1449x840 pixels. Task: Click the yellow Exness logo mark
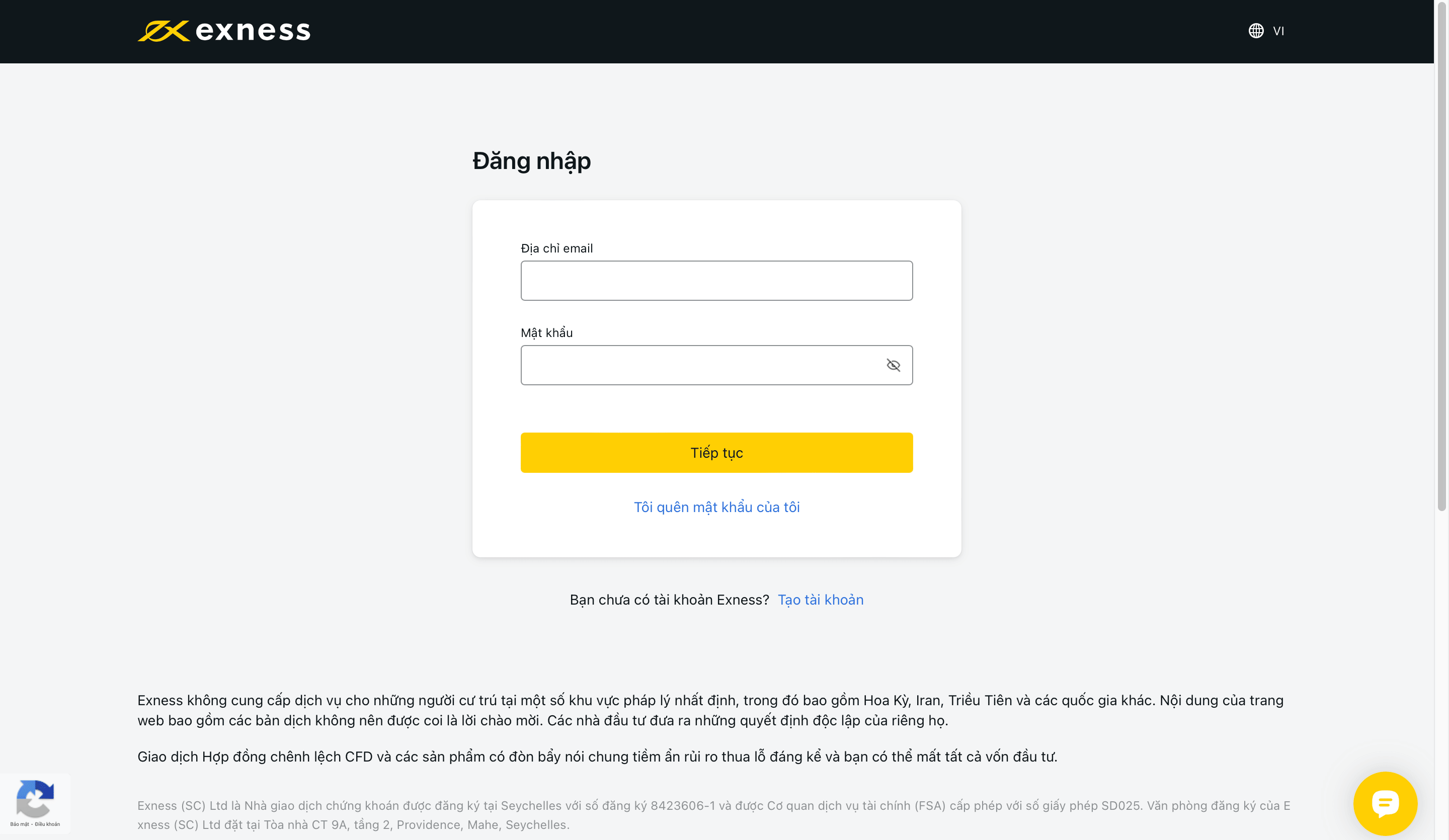click(x=163, y=31)
